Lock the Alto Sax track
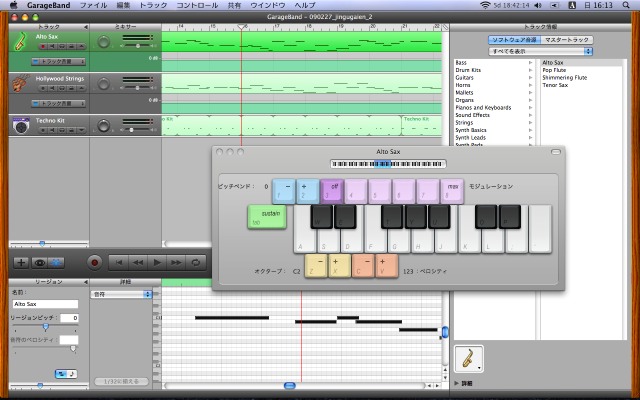 [72, 47]
